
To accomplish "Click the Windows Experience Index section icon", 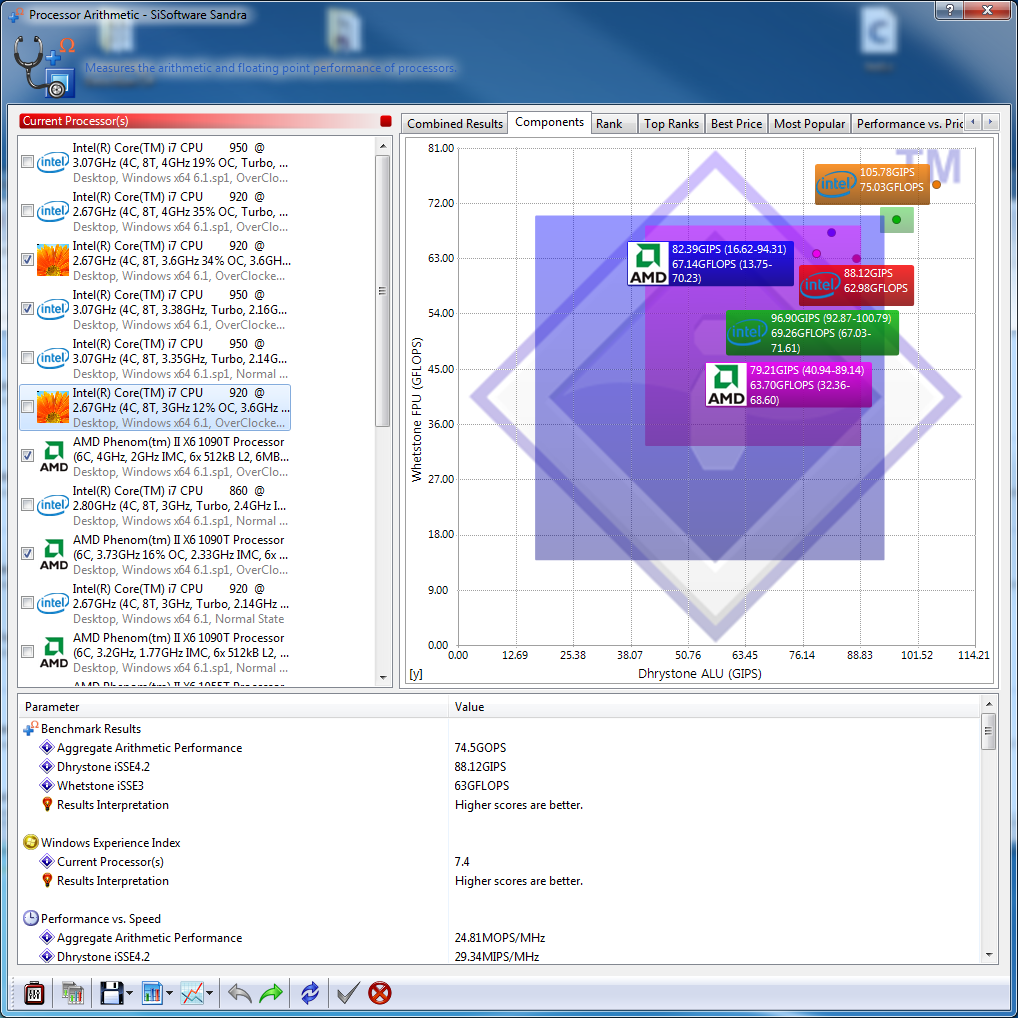I will [x=31, y=842].
